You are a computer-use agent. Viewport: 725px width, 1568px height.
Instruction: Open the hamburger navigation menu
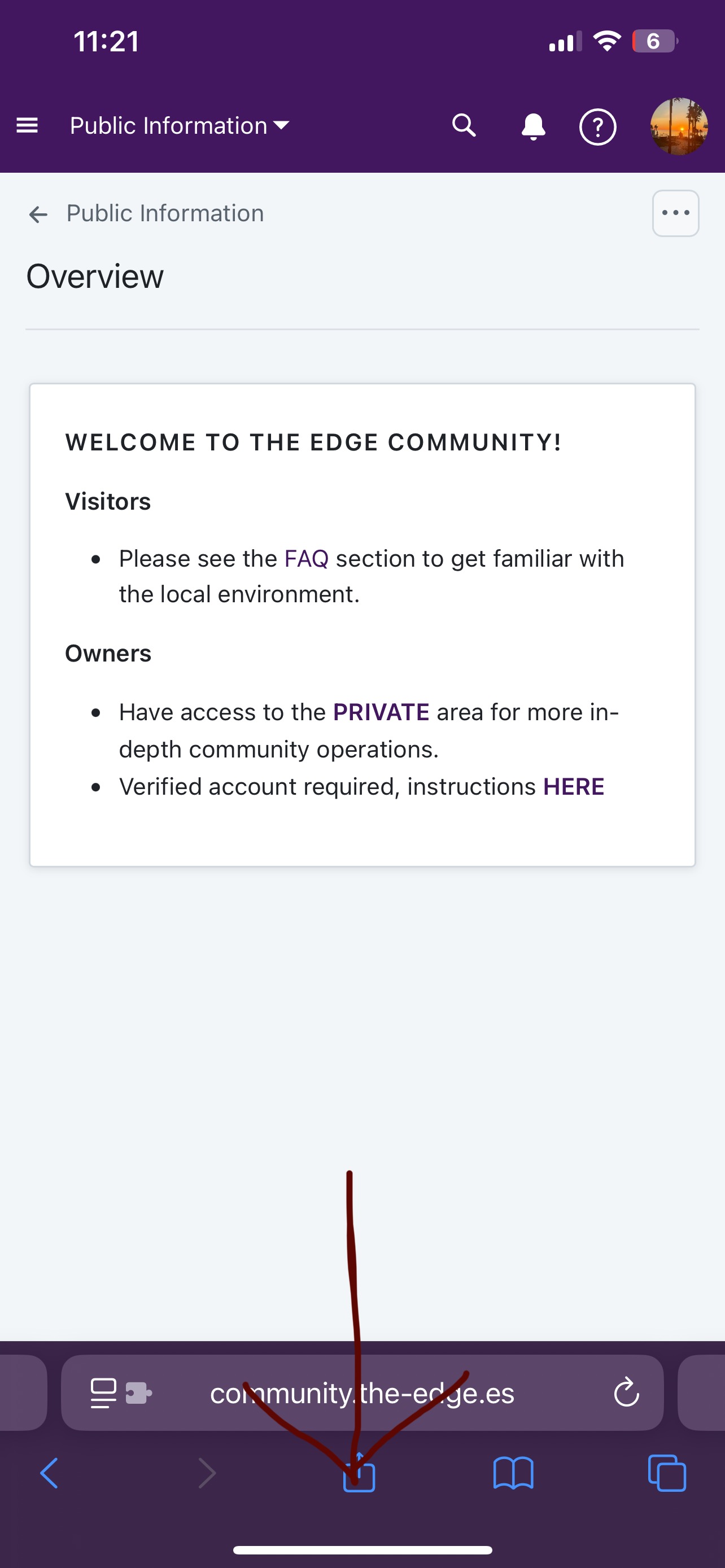(x=27, y=125)
